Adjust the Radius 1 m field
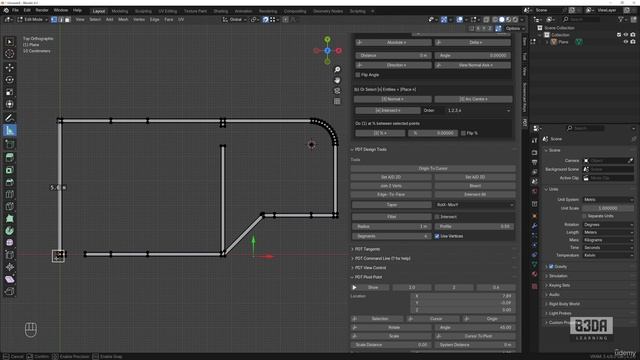The height and width of the screenshot is (360, 640). [x=391, y=227]
